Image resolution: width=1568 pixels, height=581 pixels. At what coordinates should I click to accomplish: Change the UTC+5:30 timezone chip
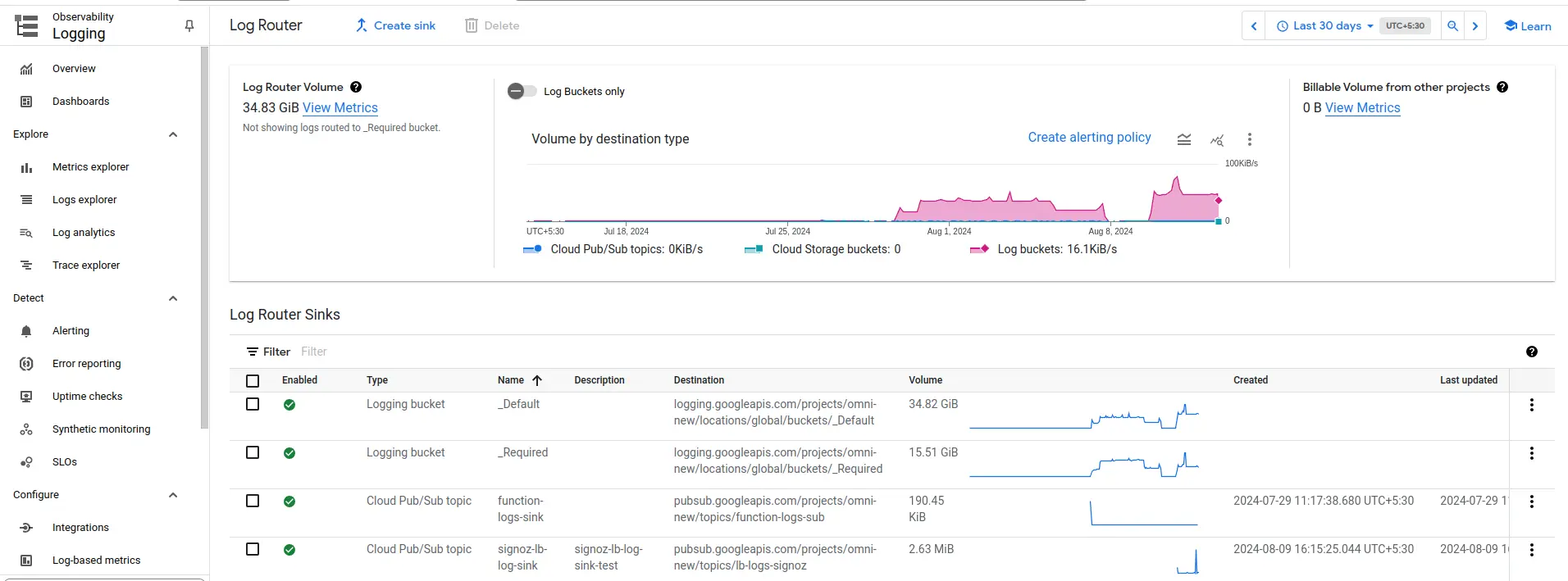[x=1405, y=26]
